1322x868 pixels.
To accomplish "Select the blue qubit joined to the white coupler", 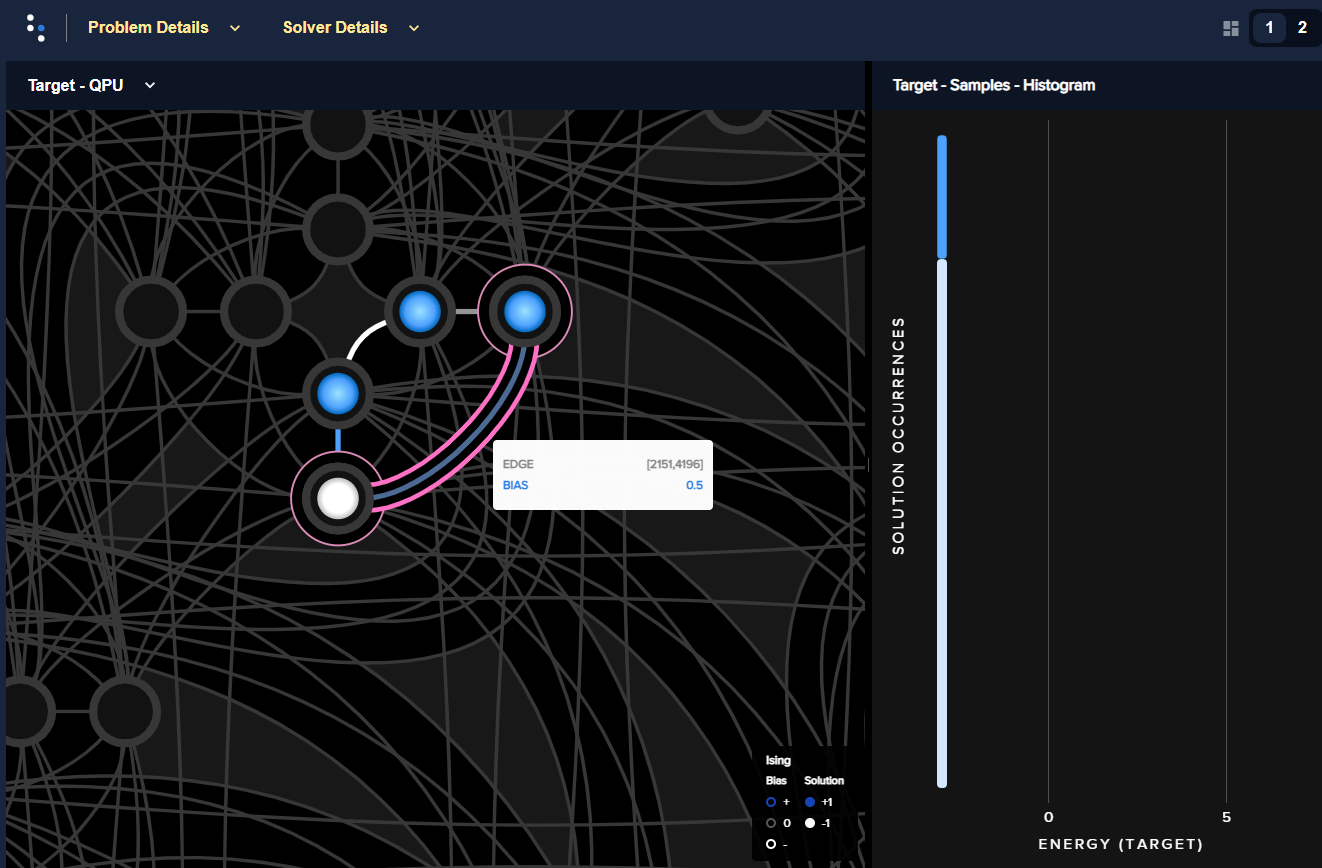I will coord(420,313).
